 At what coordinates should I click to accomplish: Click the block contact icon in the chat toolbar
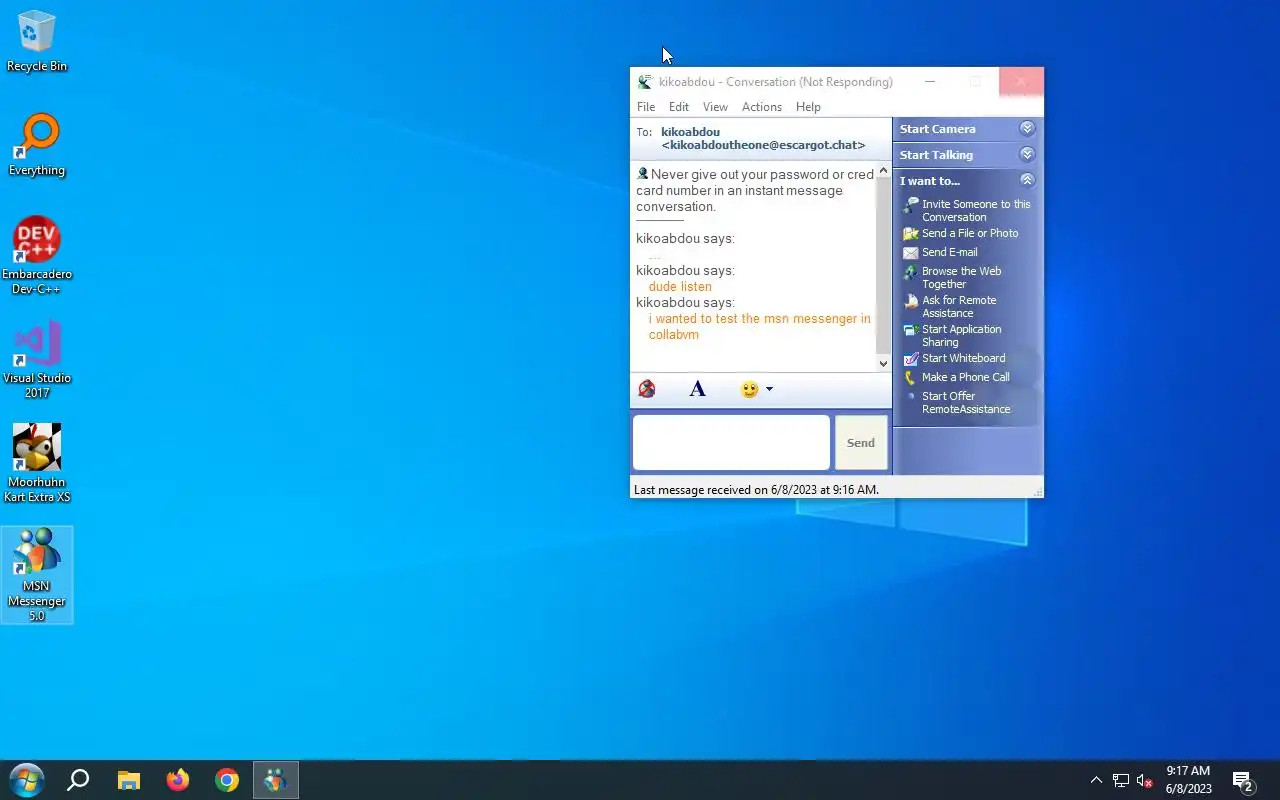coord(647,389)
